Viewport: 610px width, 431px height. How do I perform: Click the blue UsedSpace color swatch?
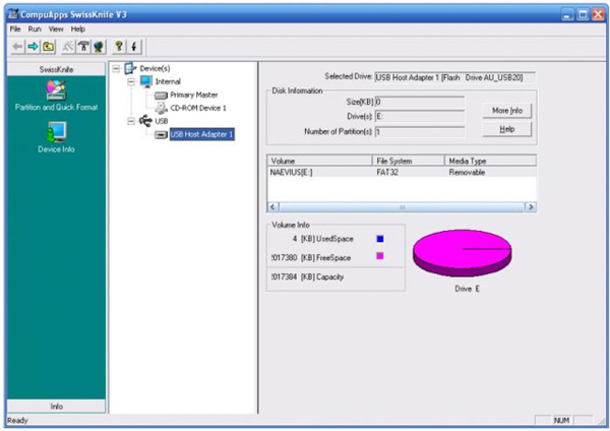[380, 239]
